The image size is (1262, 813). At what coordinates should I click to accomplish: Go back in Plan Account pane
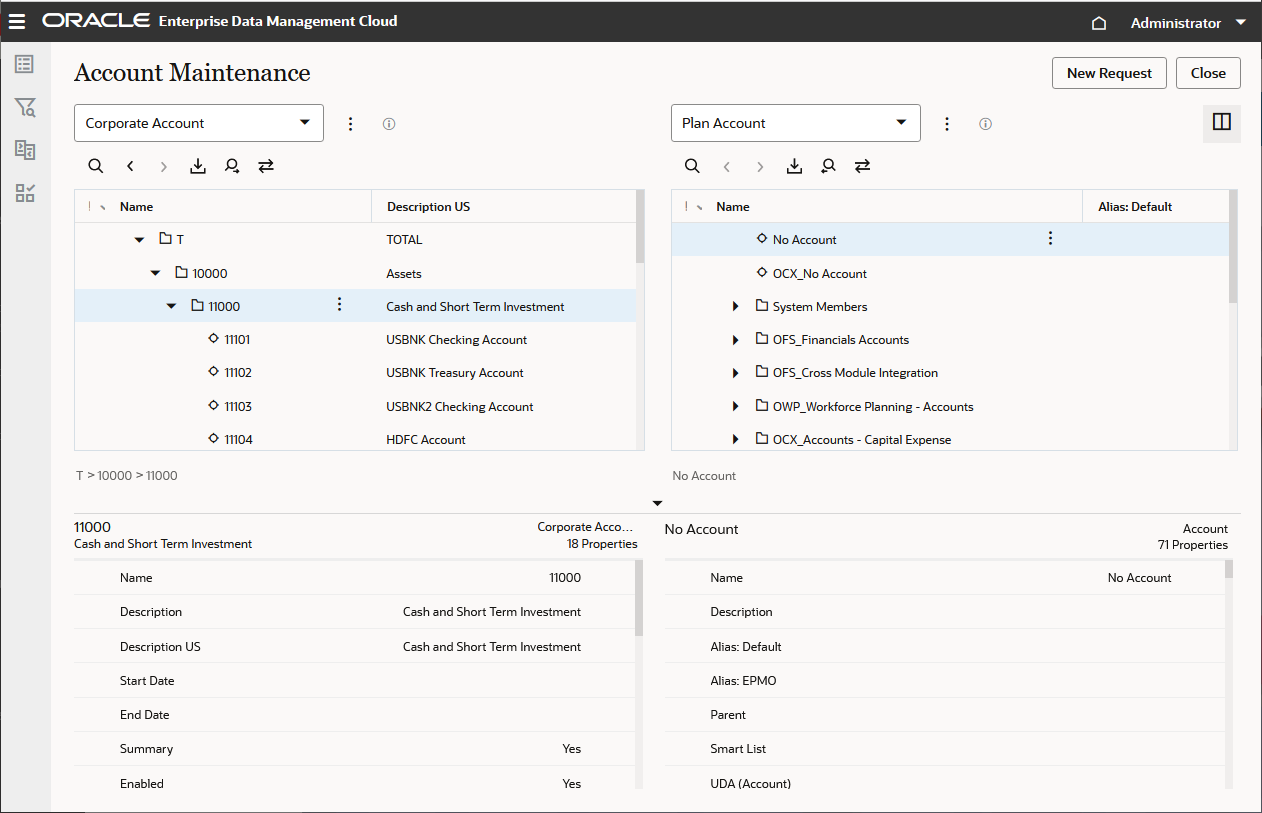(727, 166)
